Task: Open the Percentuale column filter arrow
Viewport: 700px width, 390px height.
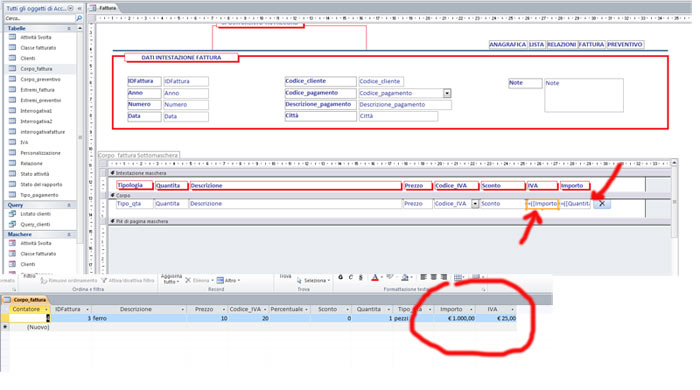Action: (x=306, y=309)
